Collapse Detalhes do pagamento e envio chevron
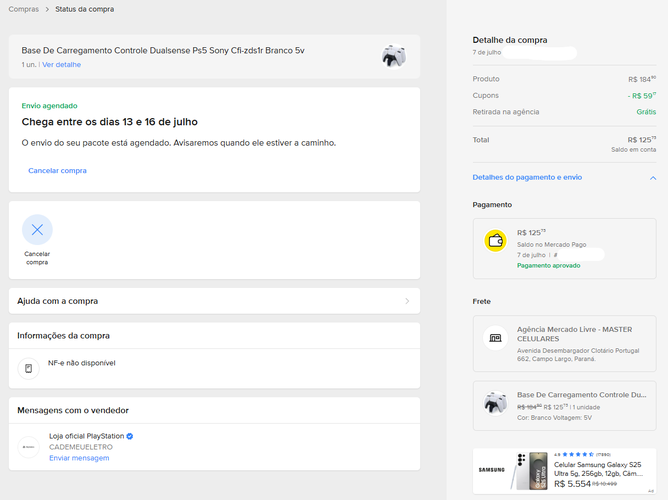 (x=653, y=178)
